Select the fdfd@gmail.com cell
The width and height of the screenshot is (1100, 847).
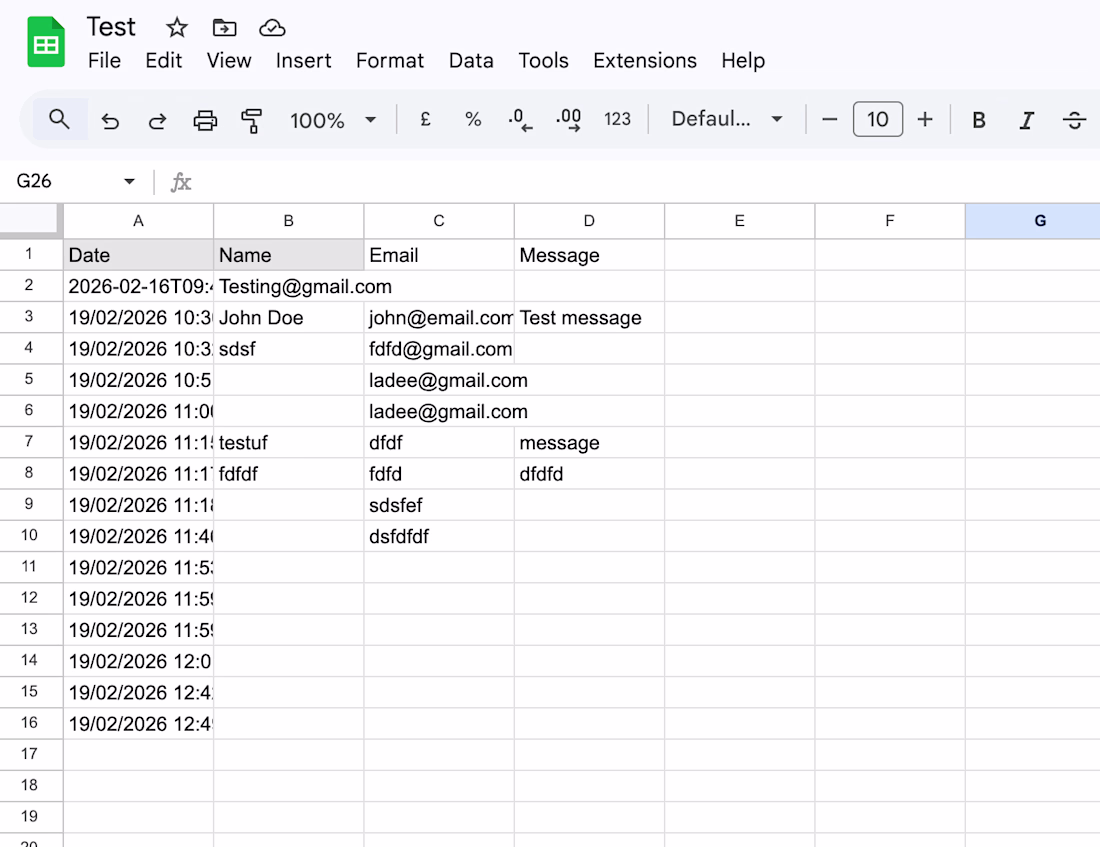[x=438, y=349]
